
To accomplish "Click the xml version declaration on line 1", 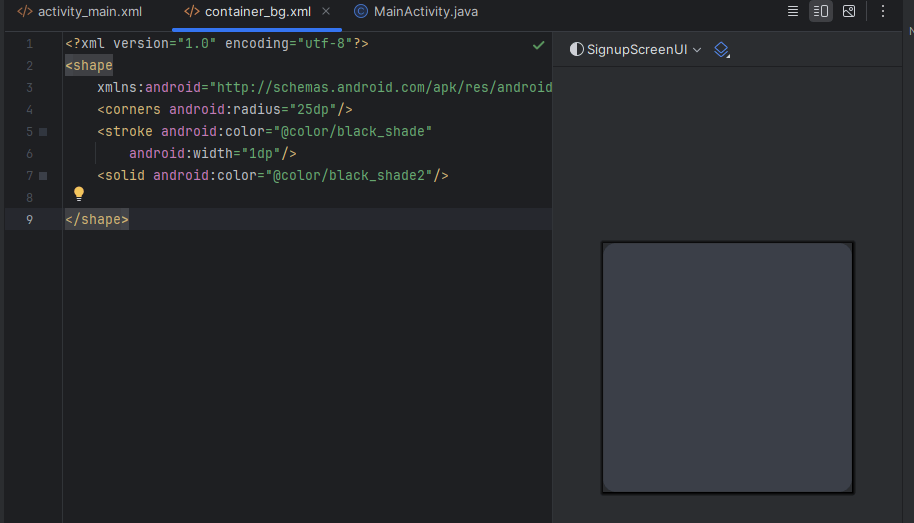I will (217, 44).
